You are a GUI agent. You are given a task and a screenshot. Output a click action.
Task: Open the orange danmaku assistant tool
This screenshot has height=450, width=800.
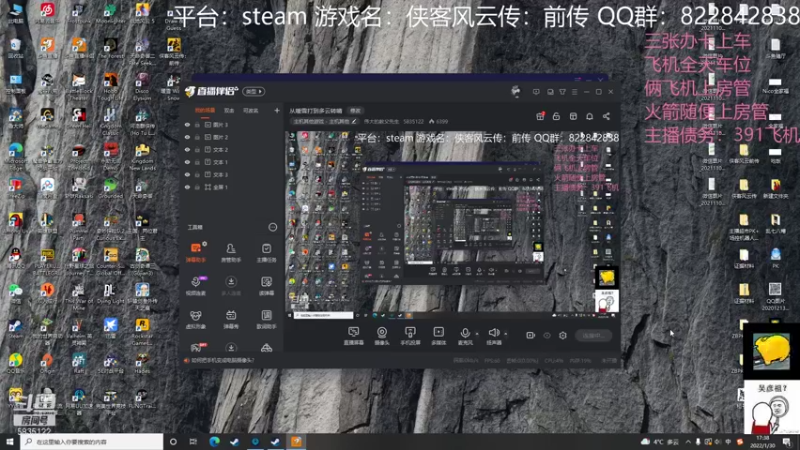[x=195, y=252]
